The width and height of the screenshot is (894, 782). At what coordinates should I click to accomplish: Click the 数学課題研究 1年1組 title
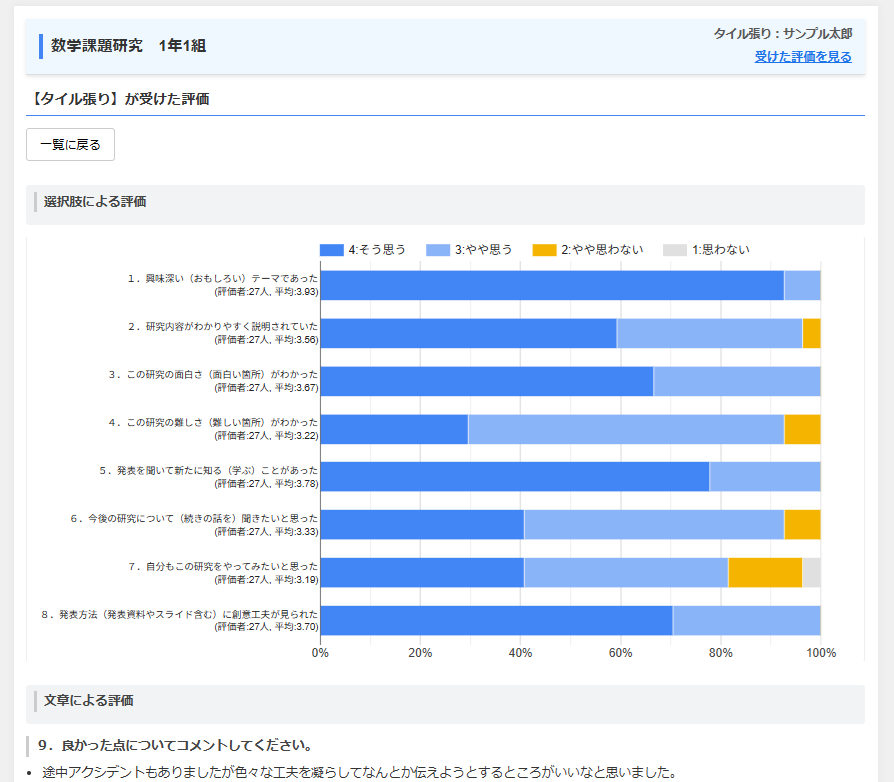tap(129, 46)
